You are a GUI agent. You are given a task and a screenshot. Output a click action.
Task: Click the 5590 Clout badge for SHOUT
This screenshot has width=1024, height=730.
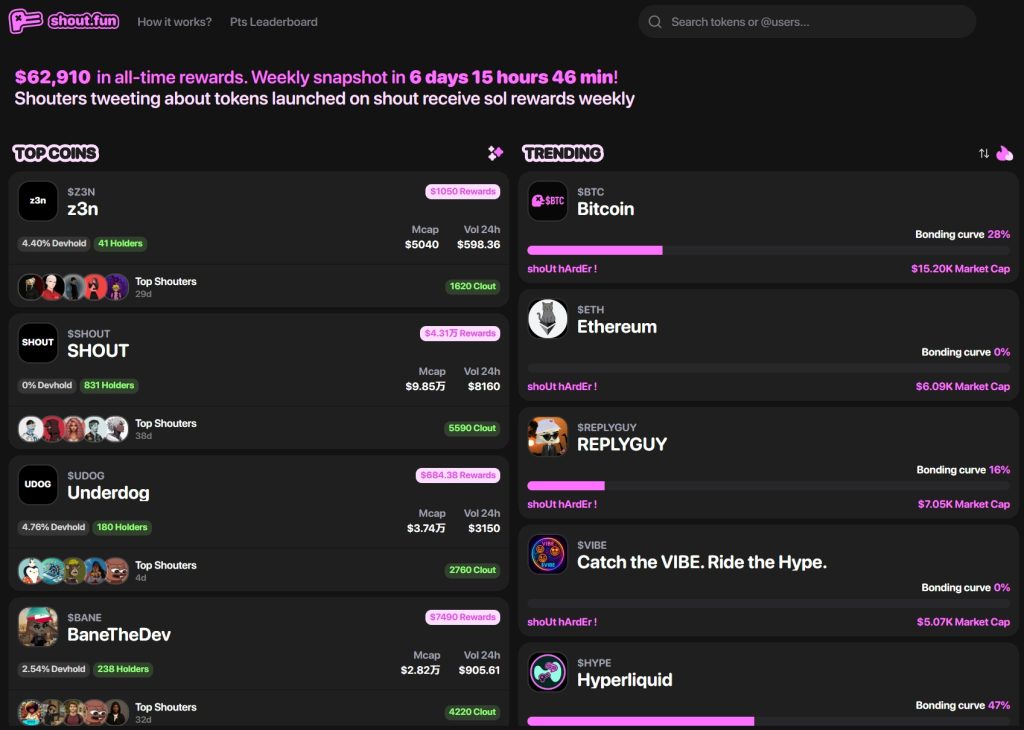coord(472,428)
